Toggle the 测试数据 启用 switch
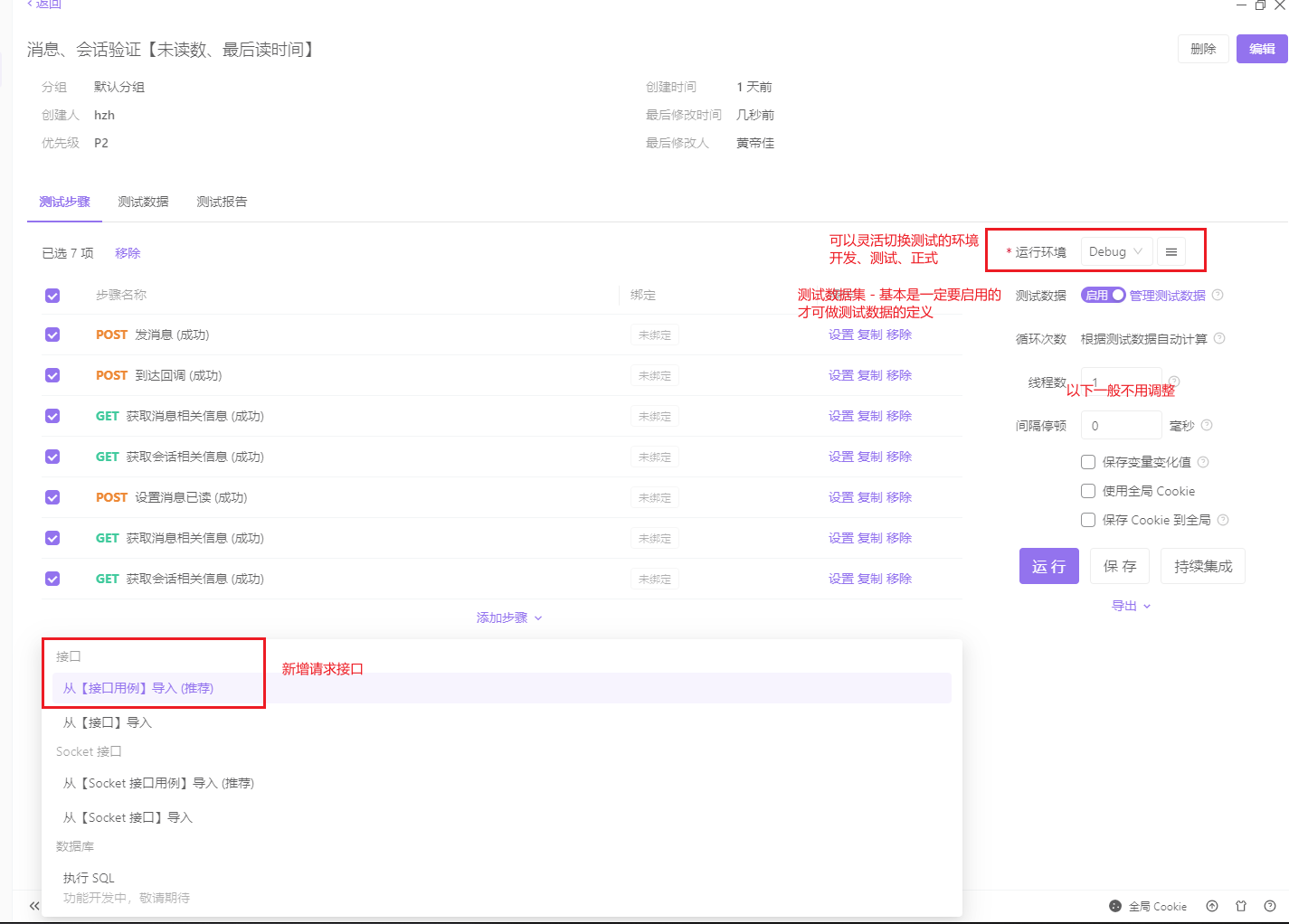1289x924 pixels. pyautogui.click(x=1103, y=295)
